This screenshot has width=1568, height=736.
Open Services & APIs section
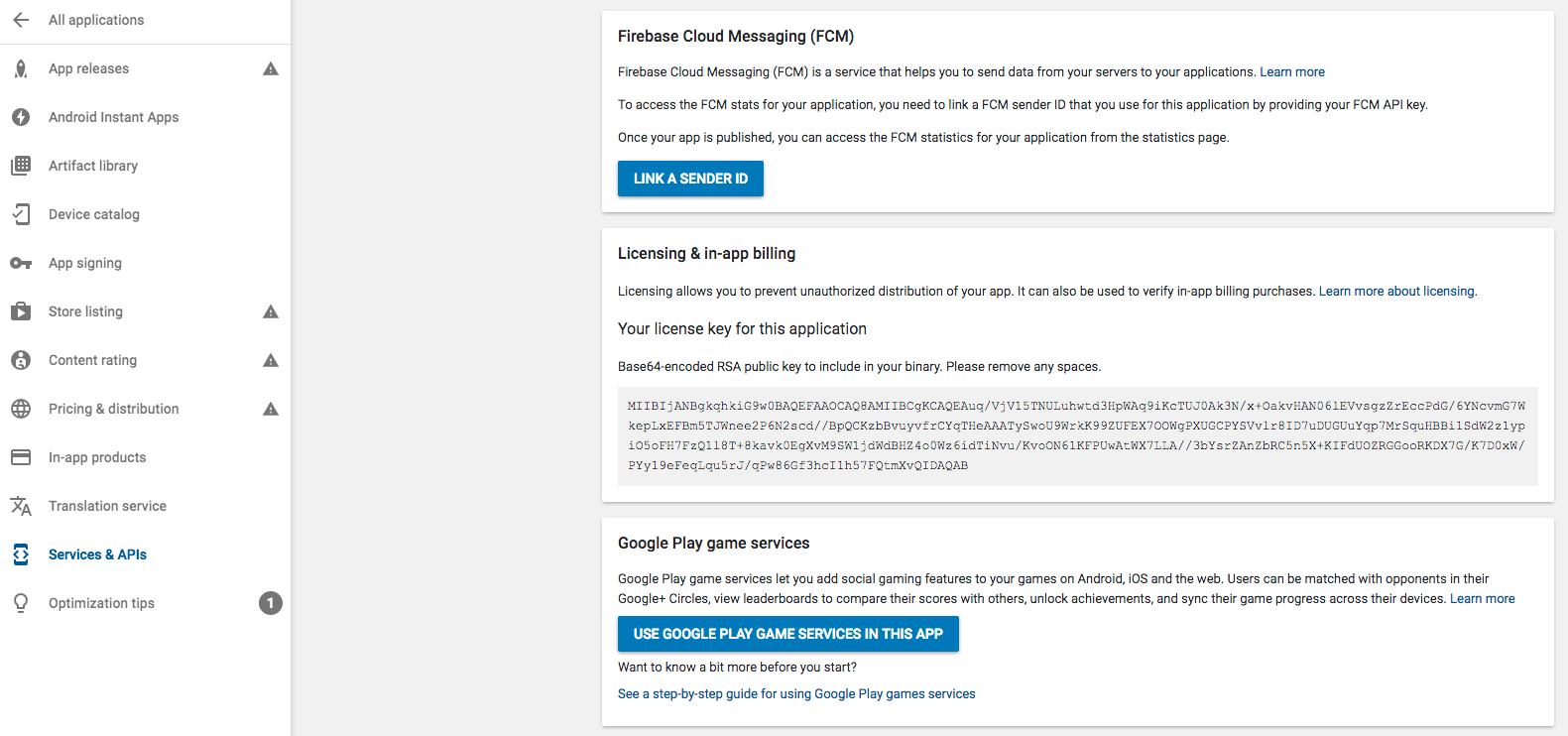click(97, 554)
